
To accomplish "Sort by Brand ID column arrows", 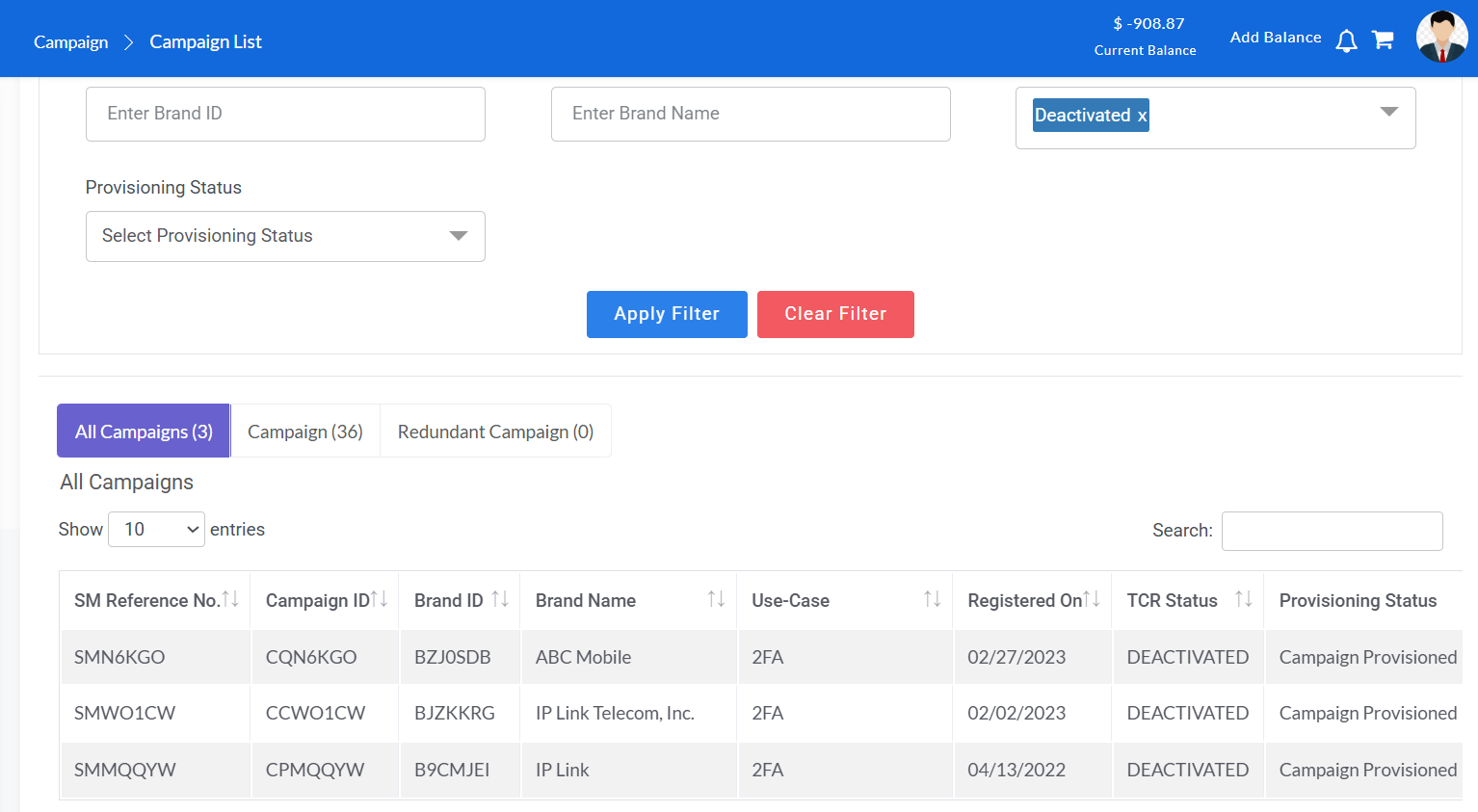I will [500, 599].
